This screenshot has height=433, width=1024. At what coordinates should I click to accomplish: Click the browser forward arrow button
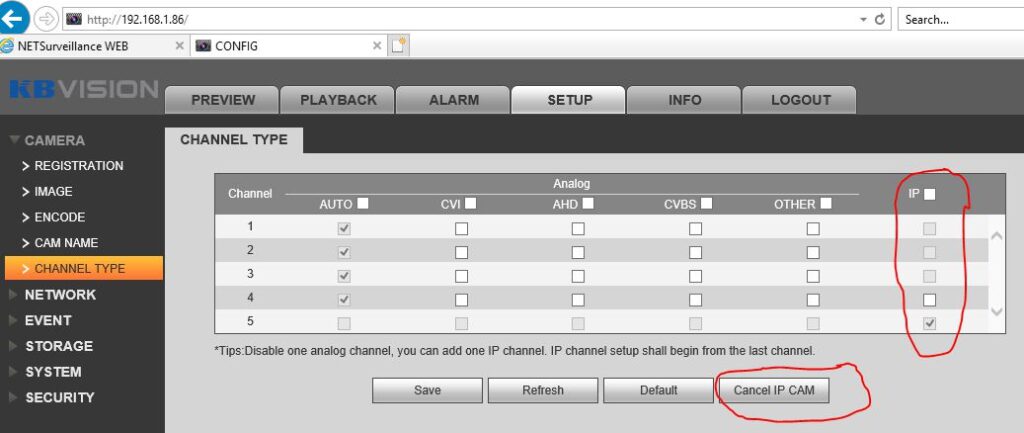coord(46,19)
